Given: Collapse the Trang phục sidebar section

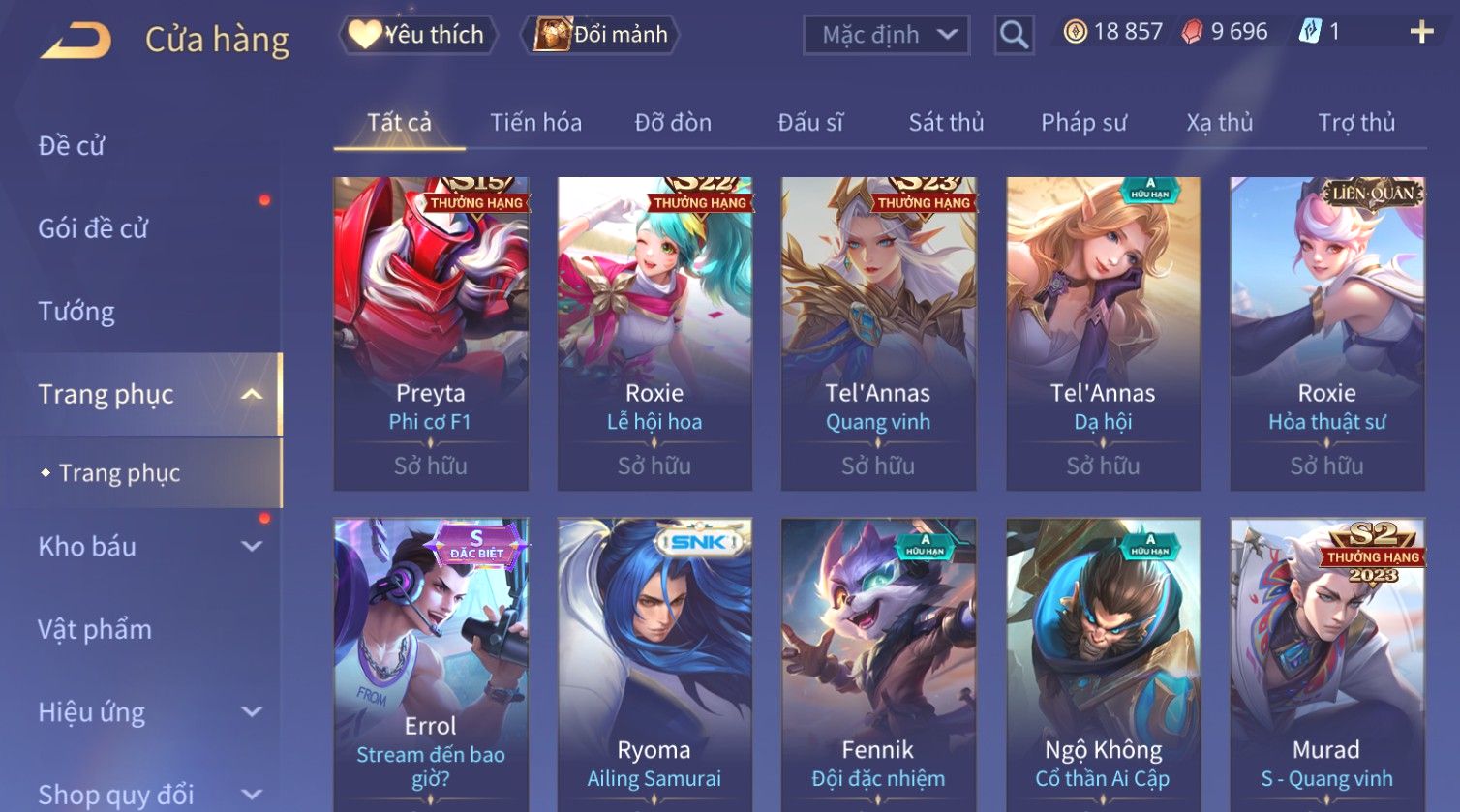Looking at the screenshot, I should [252, 394].
